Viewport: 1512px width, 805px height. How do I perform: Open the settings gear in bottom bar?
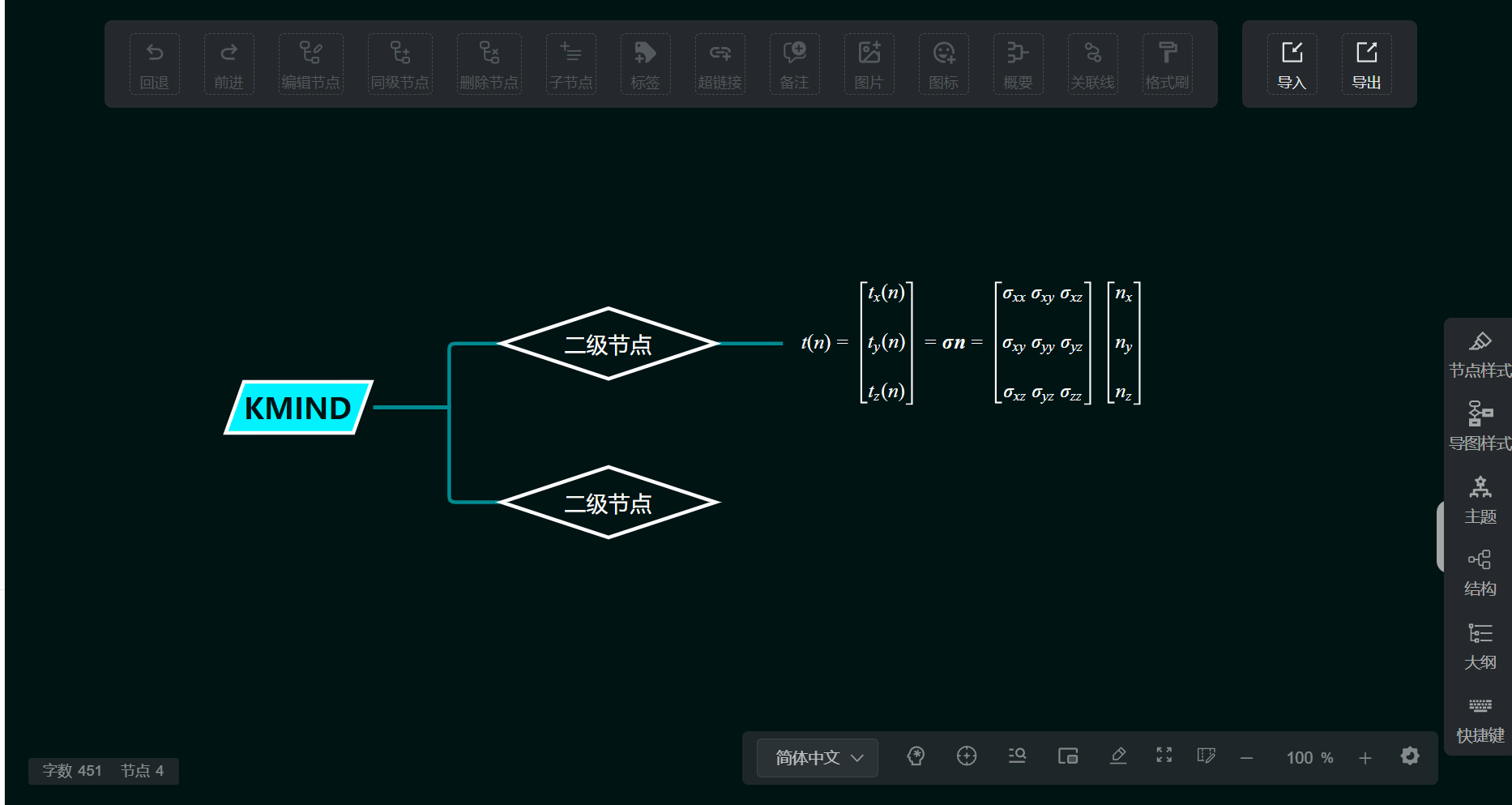[x=1410, y=756]
